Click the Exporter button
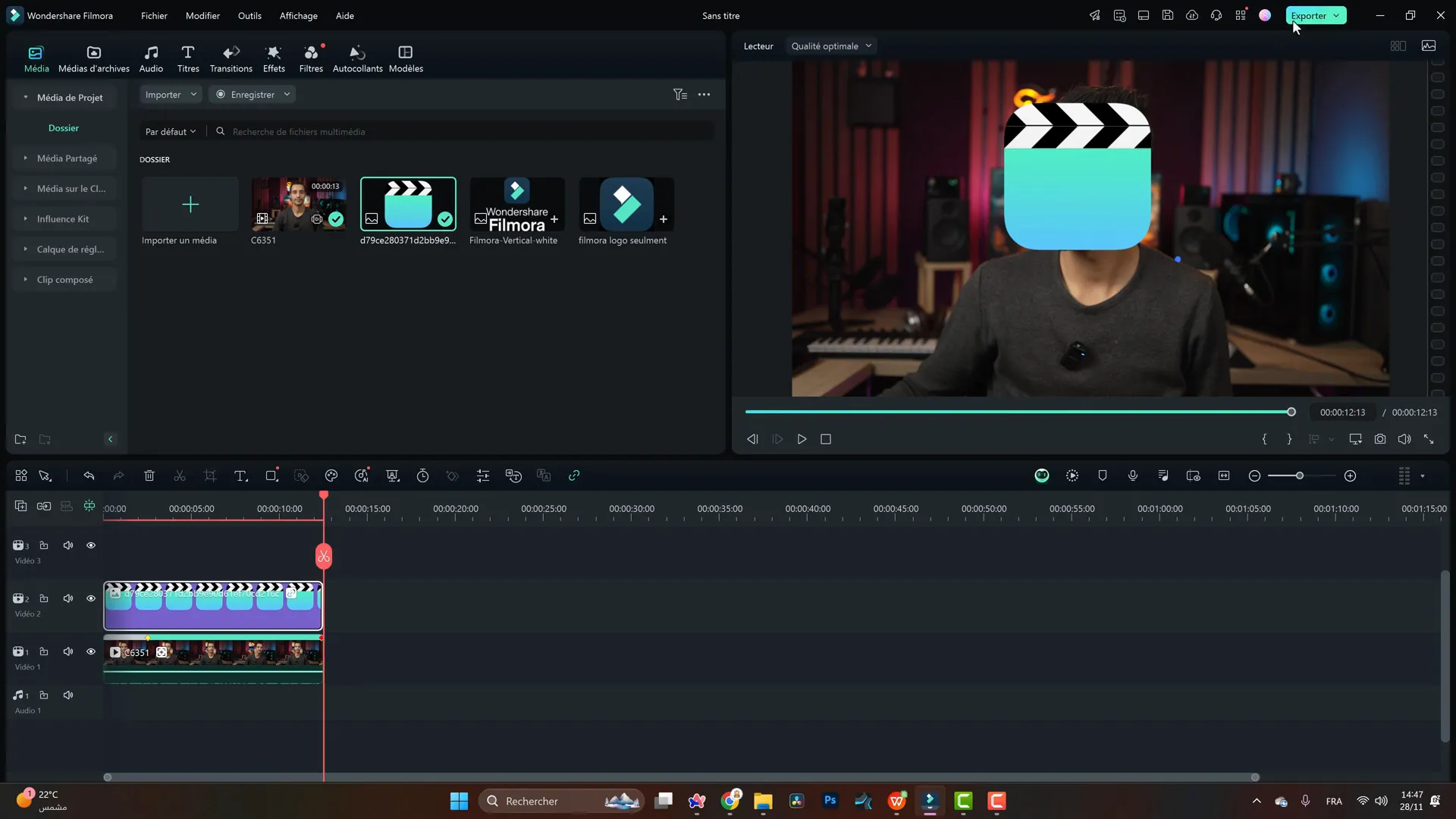1456x819 pixels. pos(1316,15)
